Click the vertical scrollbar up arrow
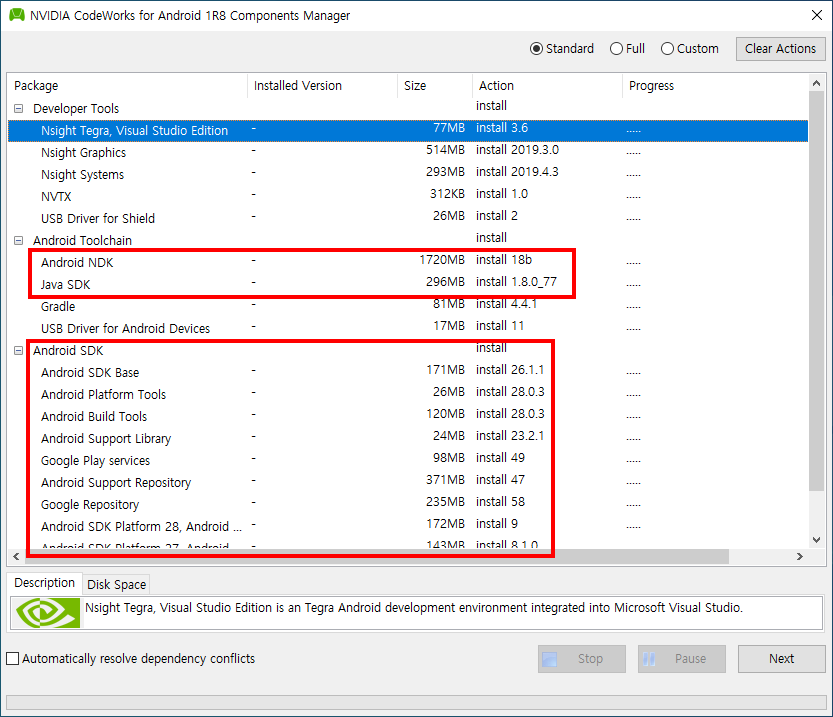Screen dimensions: 833x717 point(817,83)
